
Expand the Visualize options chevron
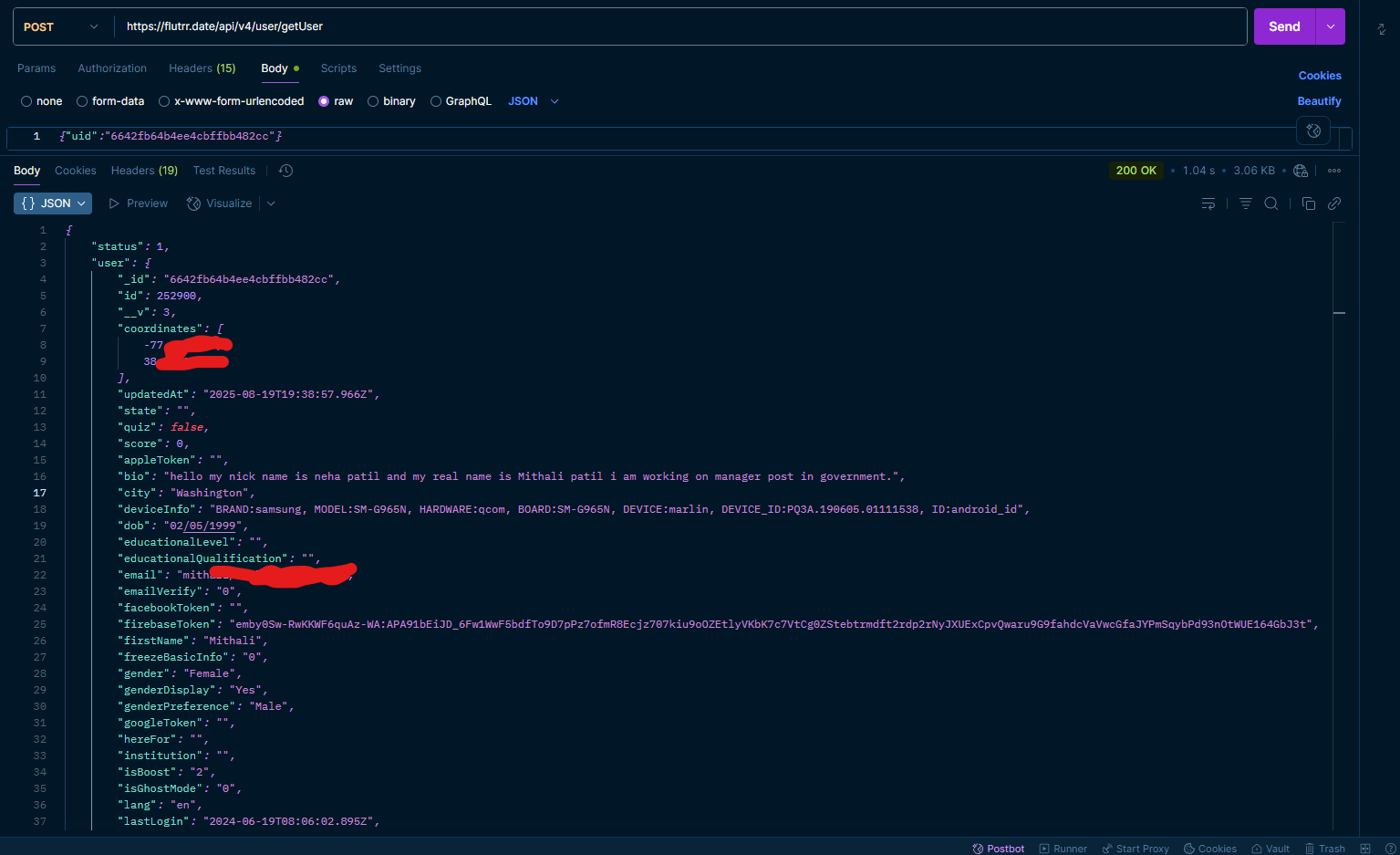(271, 203)
